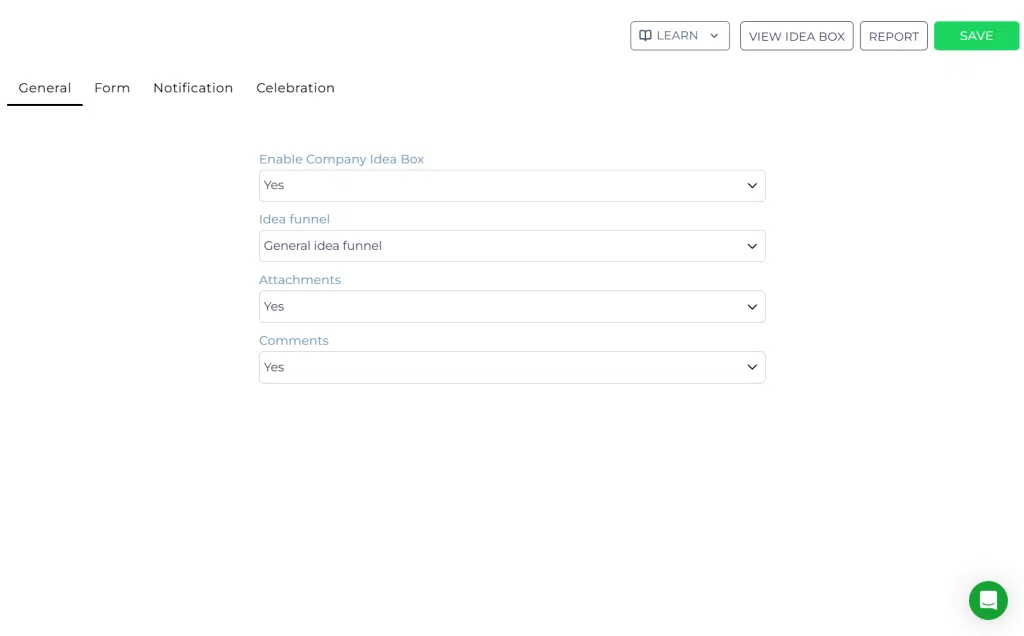Open the chat support widget
1024x636 pixels.
988,600
